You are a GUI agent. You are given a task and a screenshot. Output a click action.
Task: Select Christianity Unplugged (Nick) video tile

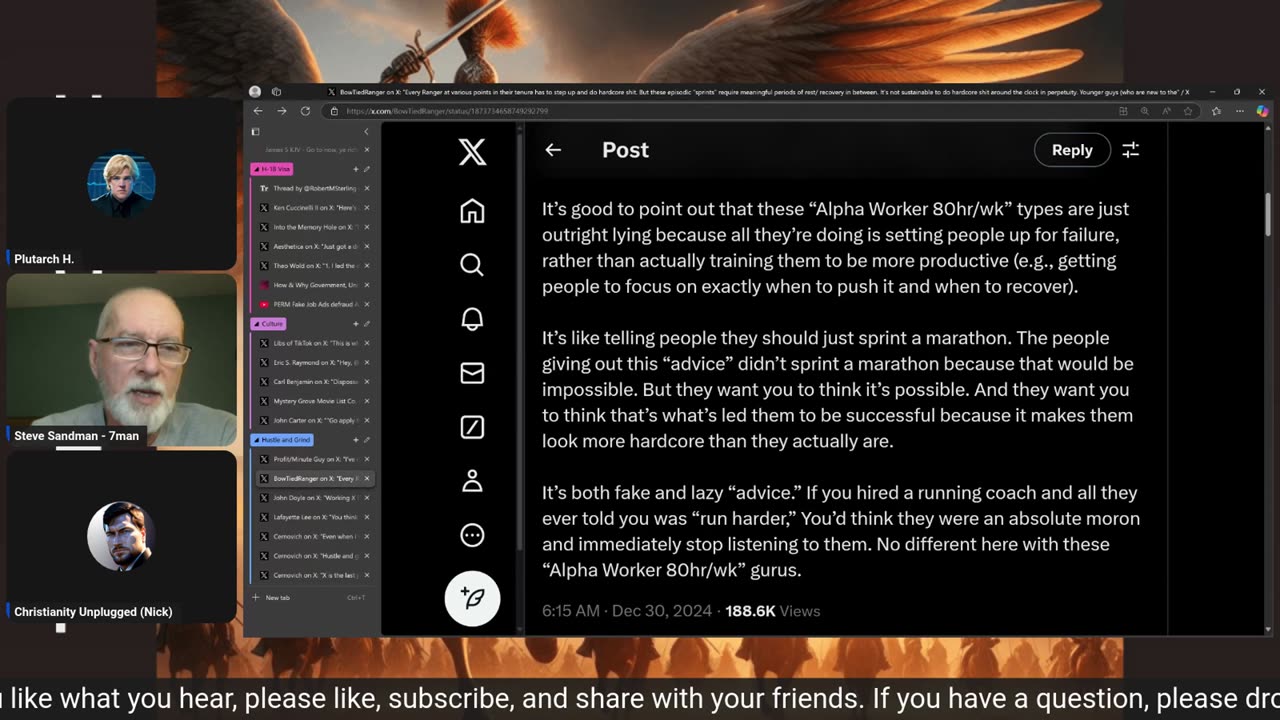pos(121,538)
